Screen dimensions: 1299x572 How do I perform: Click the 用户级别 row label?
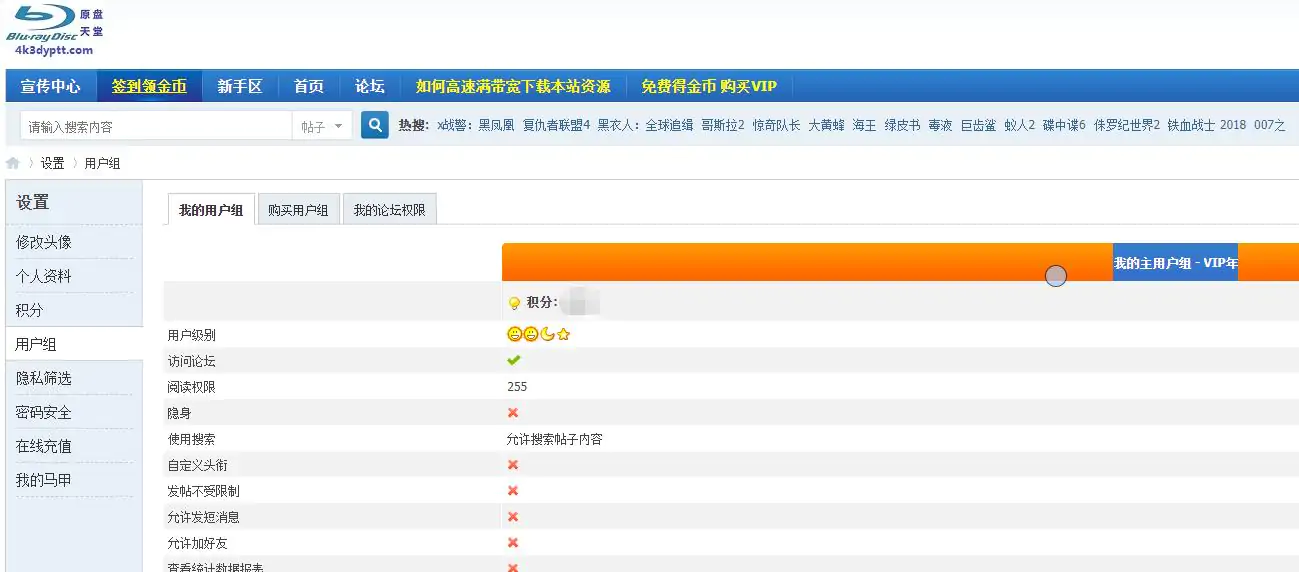(x=191, y=335)
